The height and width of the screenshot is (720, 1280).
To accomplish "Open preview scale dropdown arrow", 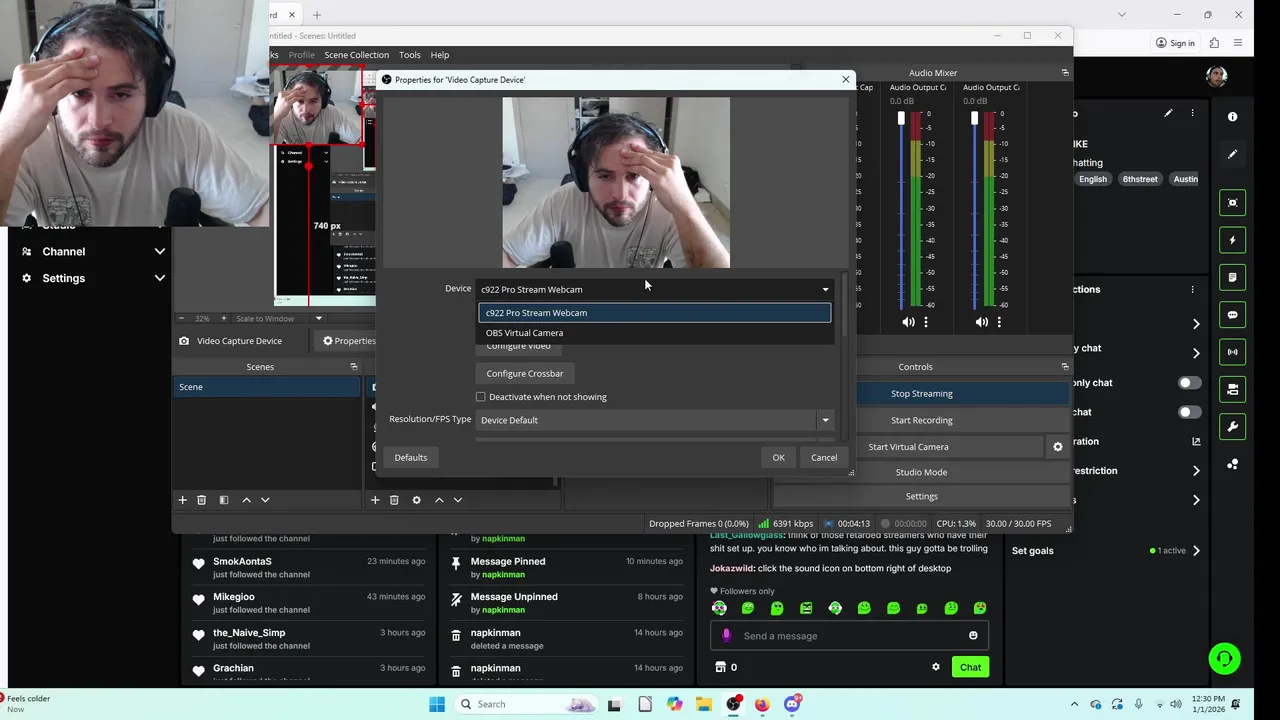I will pos(319,319).
